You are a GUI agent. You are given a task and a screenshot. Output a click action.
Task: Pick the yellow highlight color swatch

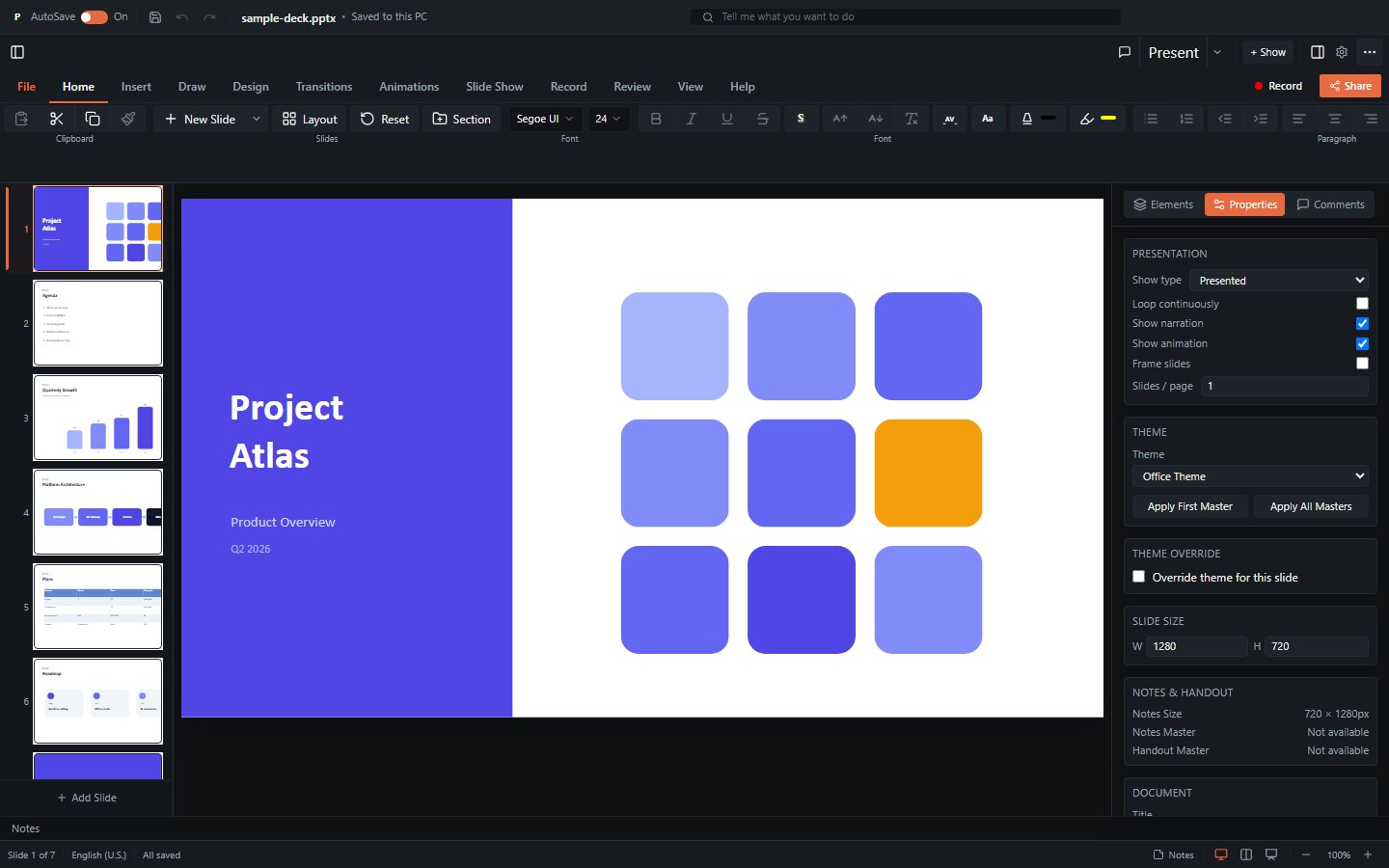[1108, 119]
